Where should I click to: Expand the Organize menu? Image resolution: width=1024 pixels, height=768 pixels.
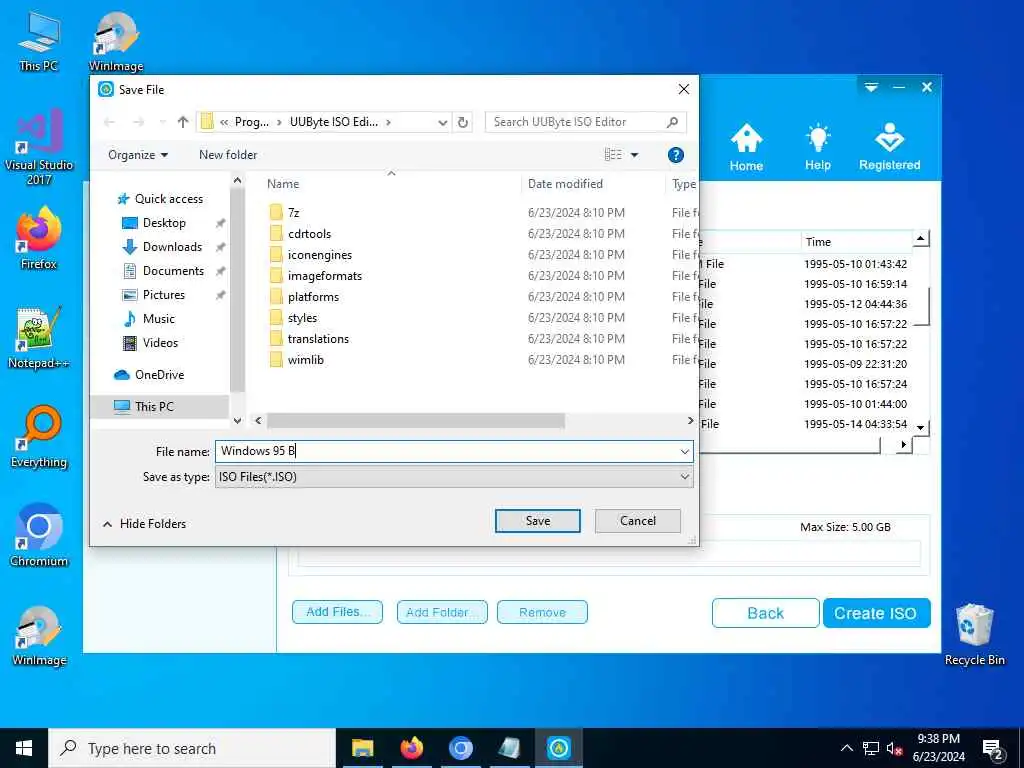(138, 155)
